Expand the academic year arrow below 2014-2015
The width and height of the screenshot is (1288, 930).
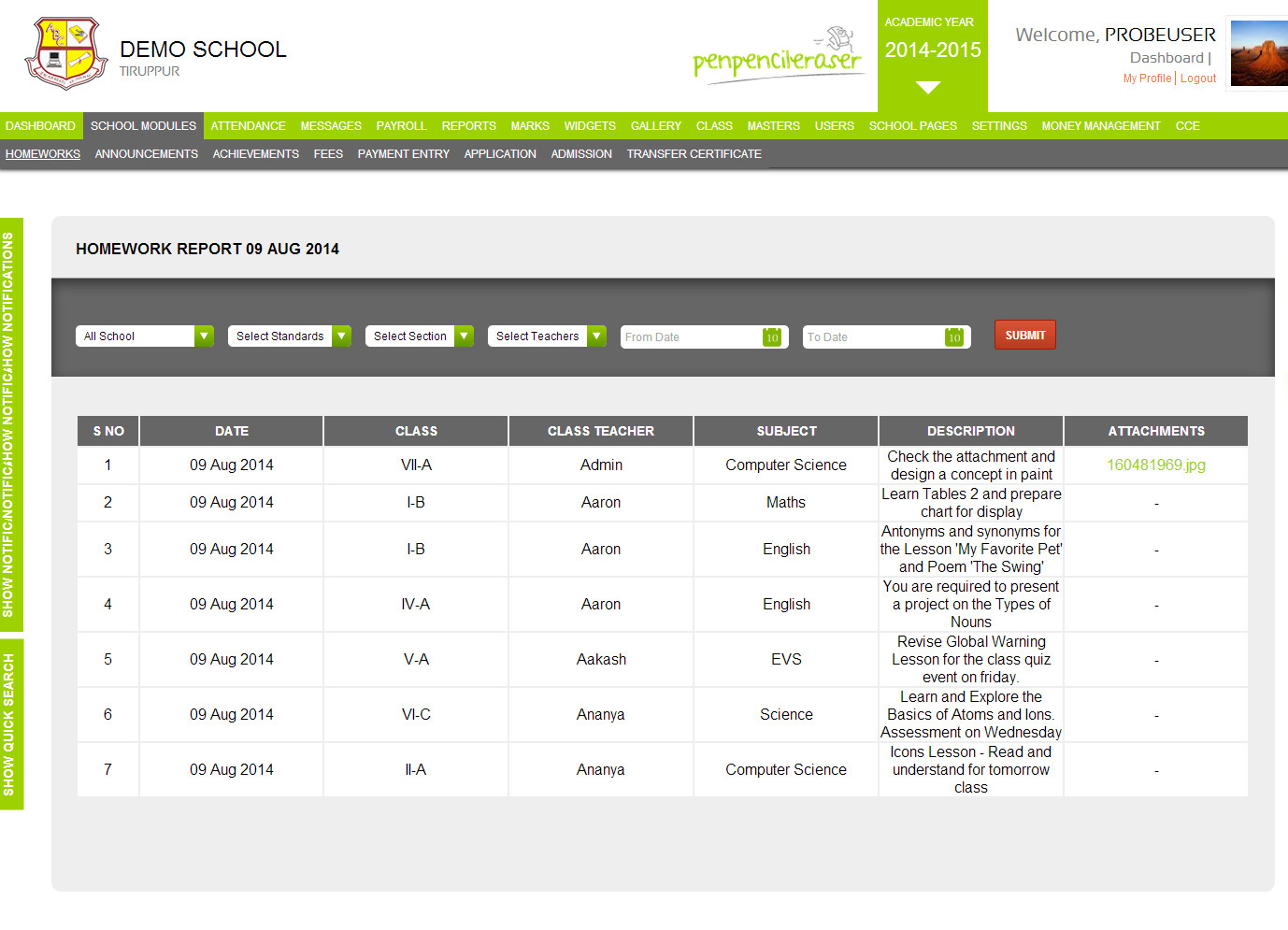pyautogui.click(x=927, y=88)
